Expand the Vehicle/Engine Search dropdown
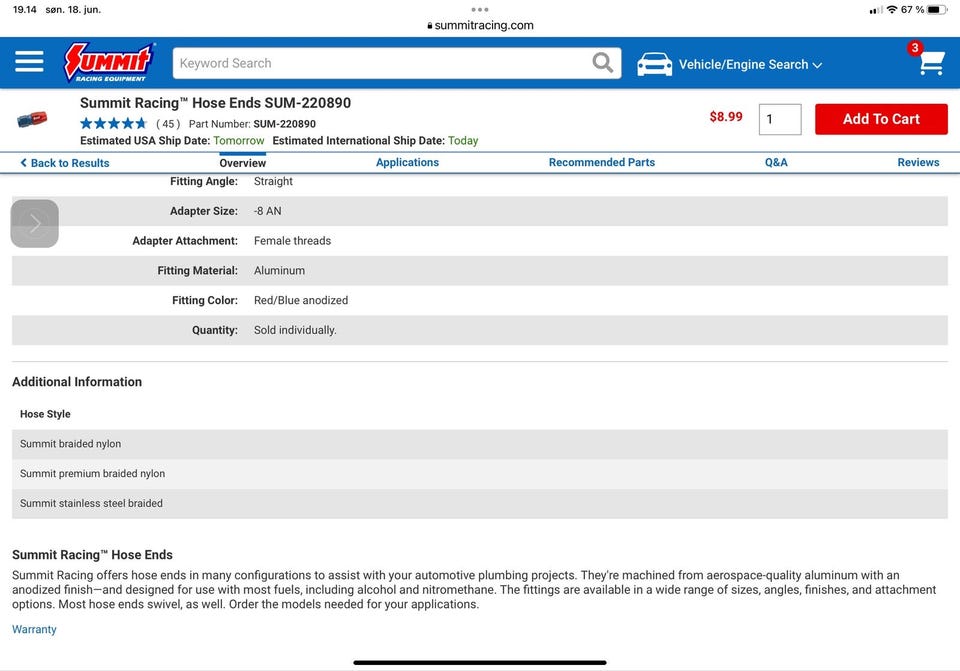 [750, 64]
